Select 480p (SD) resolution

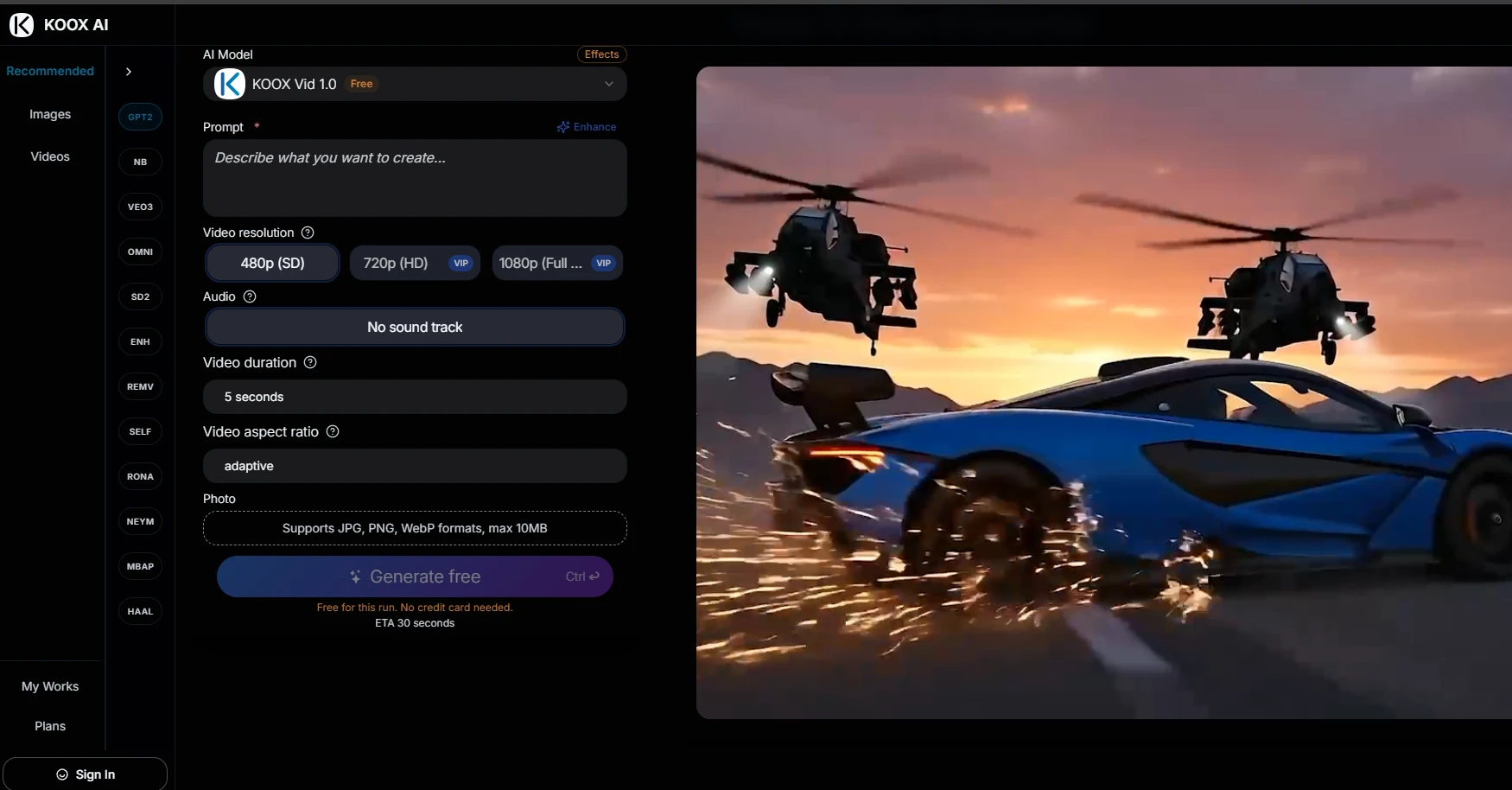coord(272,263)
